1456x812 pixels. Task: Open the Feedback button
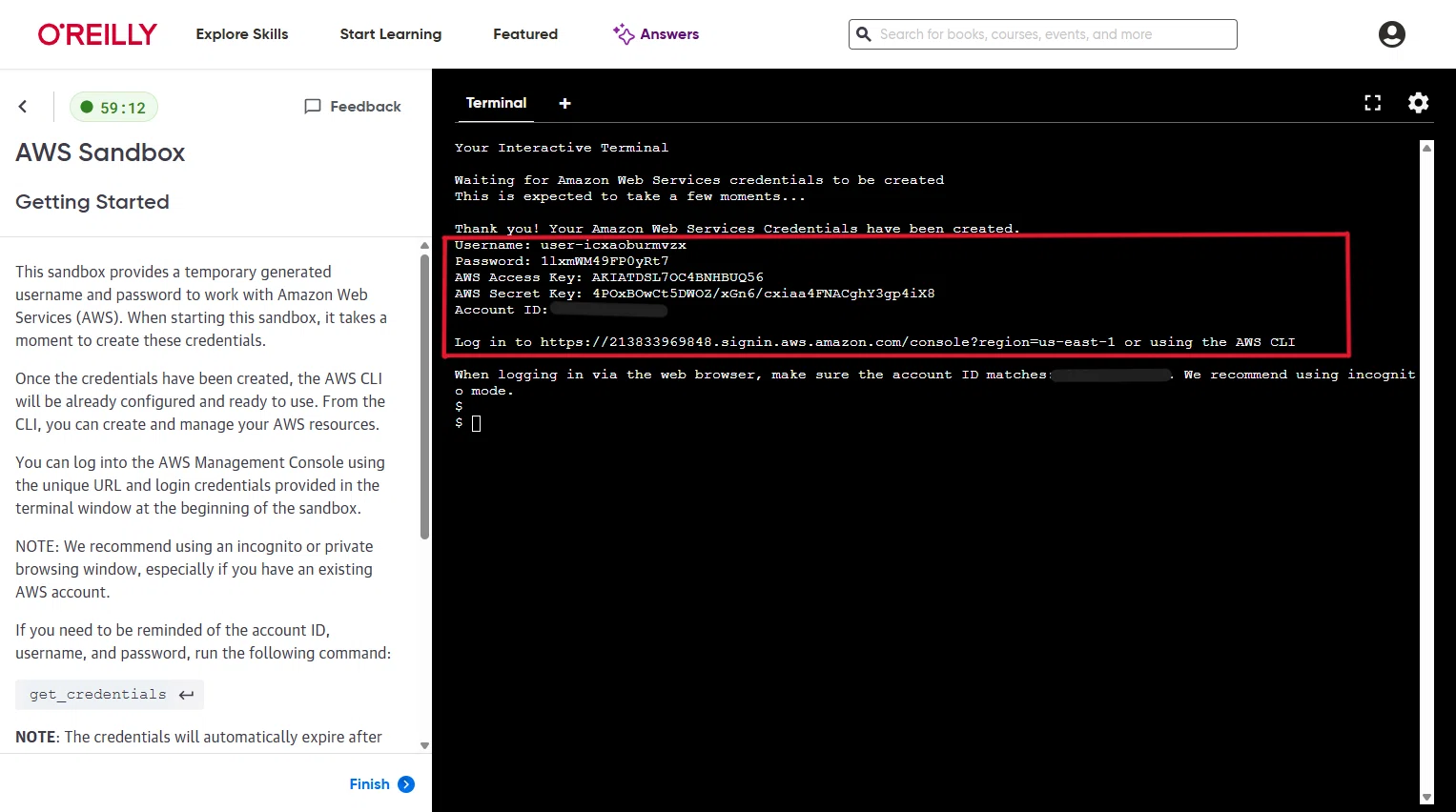[x=353, y=107]
